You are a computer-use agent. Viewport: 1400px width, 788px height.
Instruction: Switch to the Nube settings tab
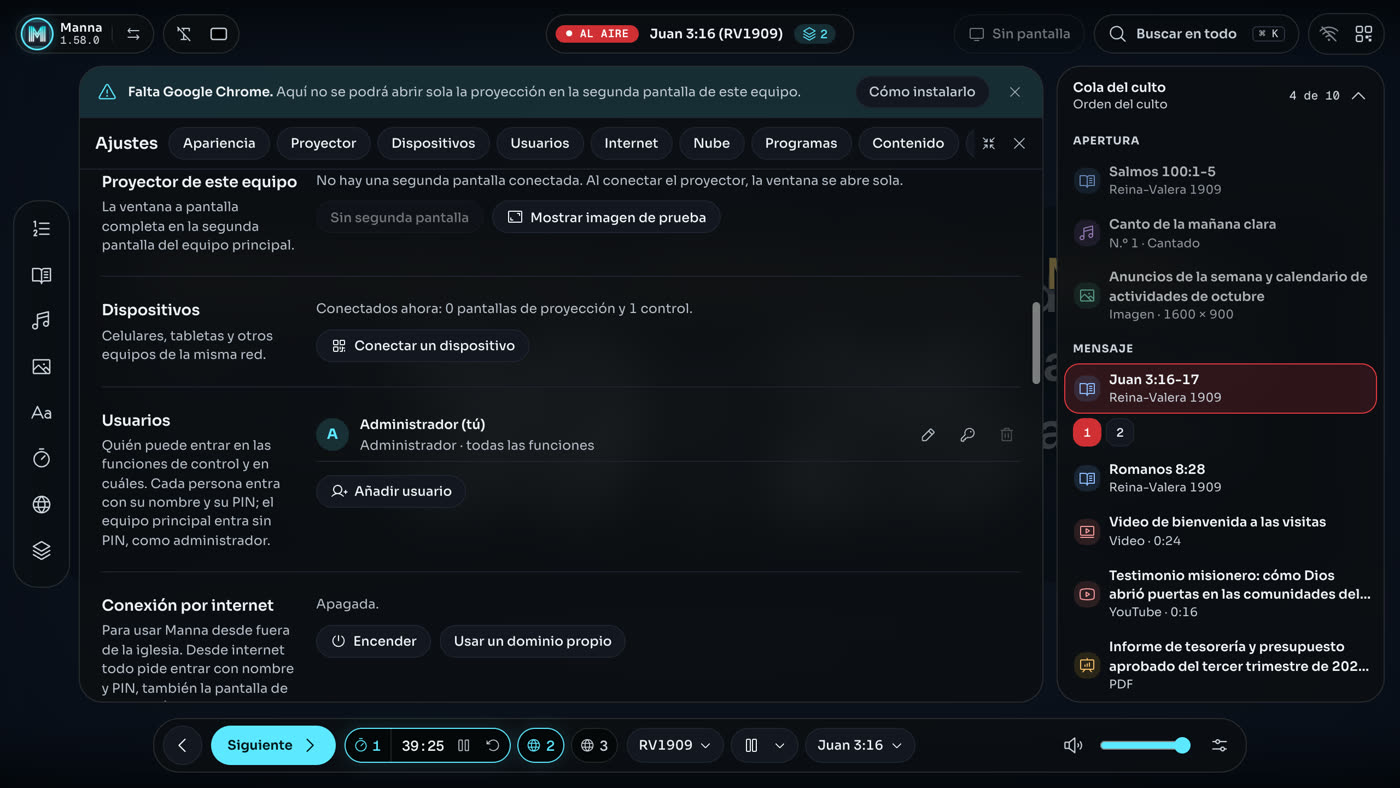(x=711, y=143)
